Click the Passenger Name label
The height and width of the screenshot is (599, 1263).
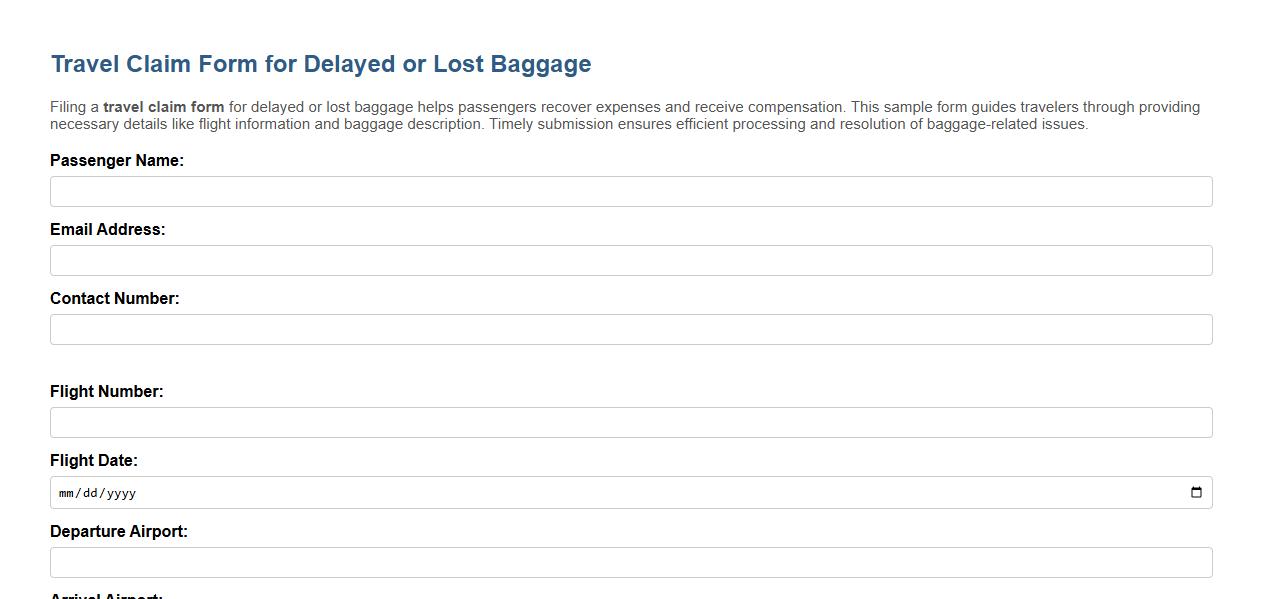116,160
